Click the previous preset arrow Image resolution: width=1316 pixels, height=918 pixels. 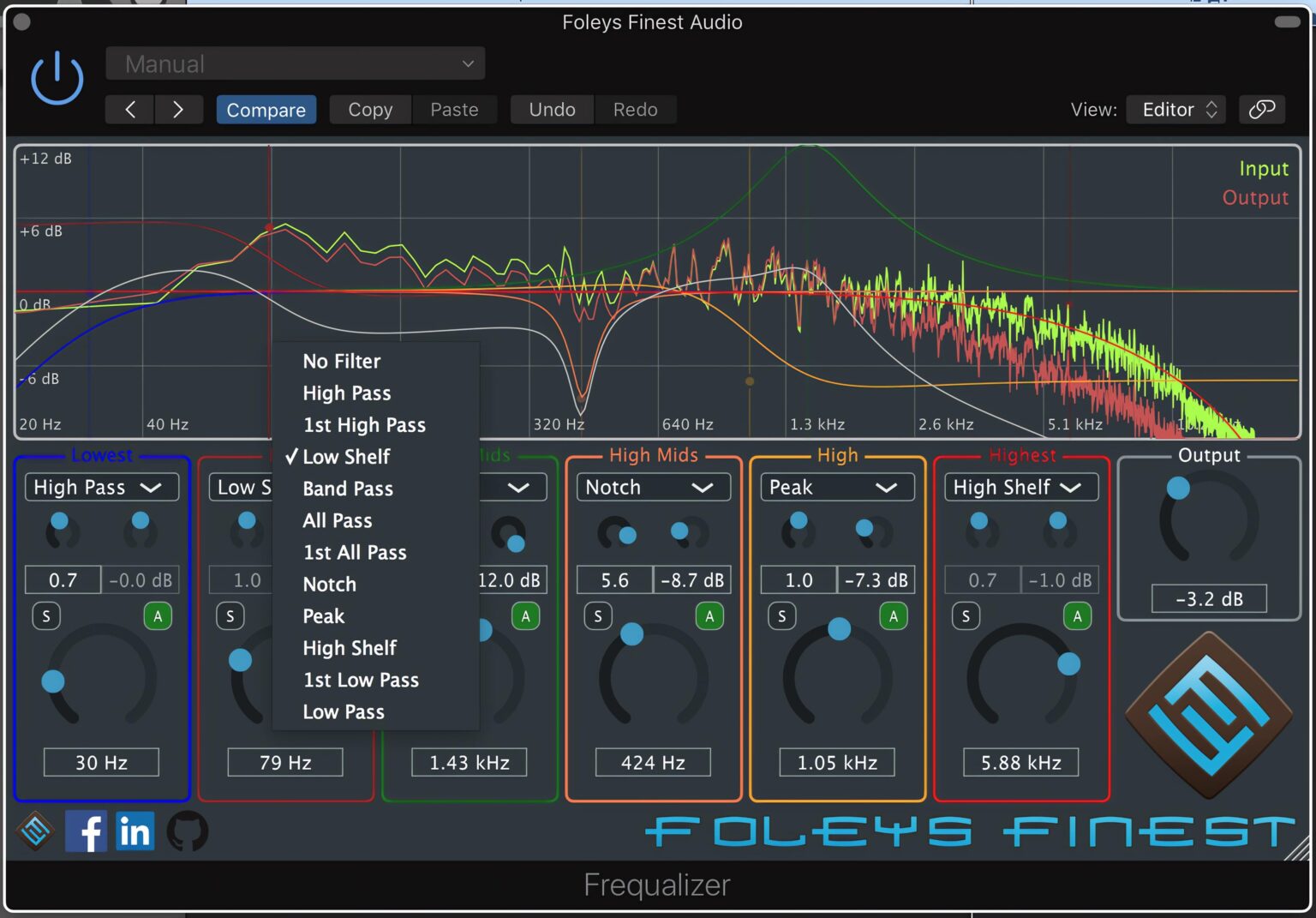[129, 109]
